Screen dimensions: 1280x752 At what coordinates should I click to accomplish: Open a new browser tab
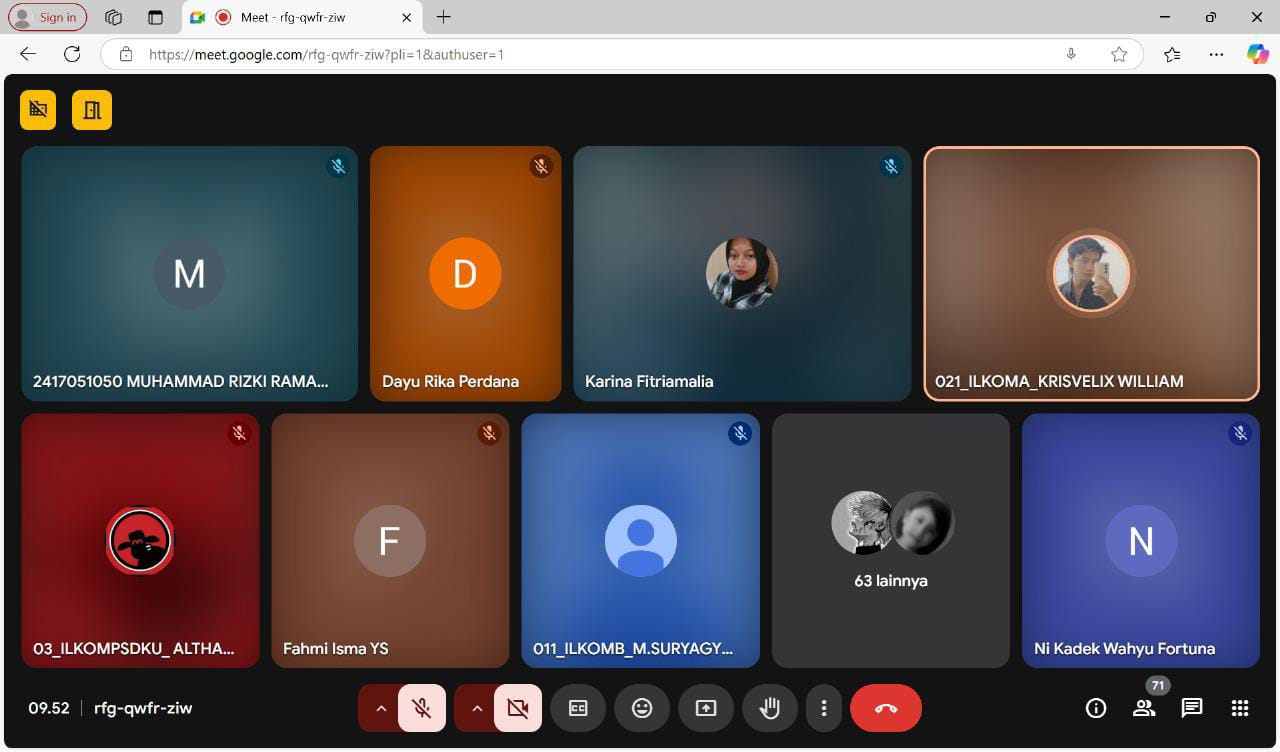444,17
